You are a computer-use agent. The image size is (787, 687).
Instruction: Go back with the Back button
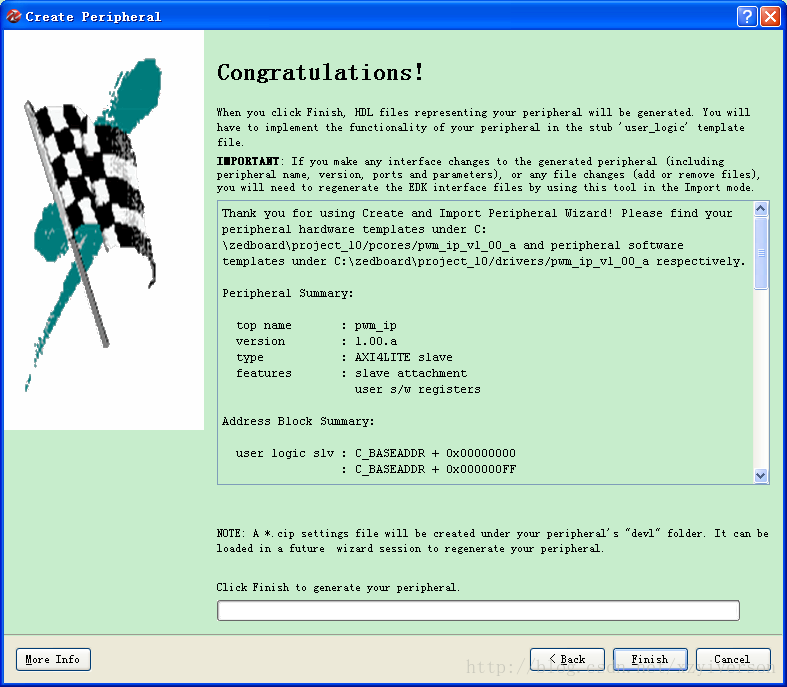(567, 659)
